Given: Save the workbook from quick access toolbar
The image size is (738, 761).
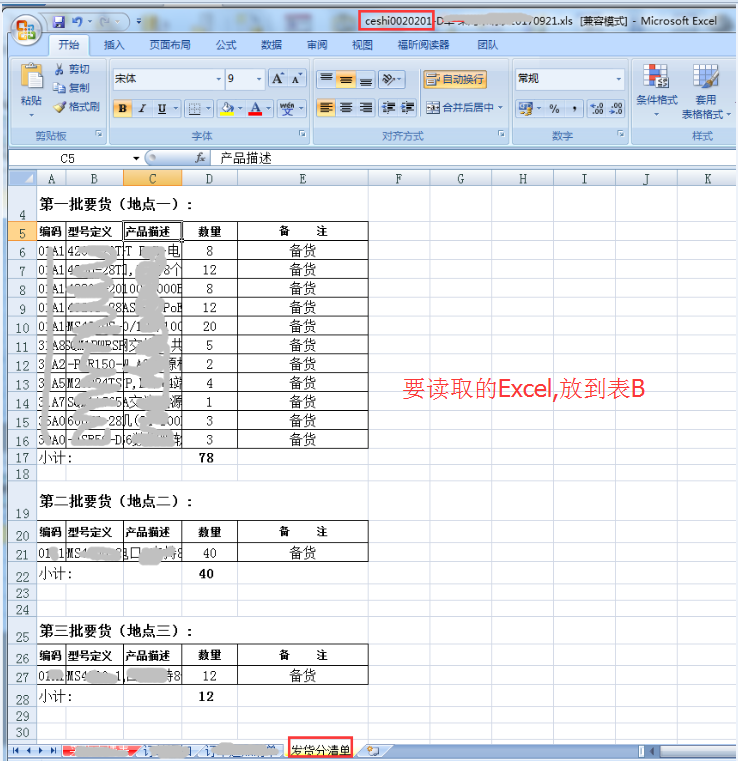Looking at the screenshot, I should click(x=59, y=22).
